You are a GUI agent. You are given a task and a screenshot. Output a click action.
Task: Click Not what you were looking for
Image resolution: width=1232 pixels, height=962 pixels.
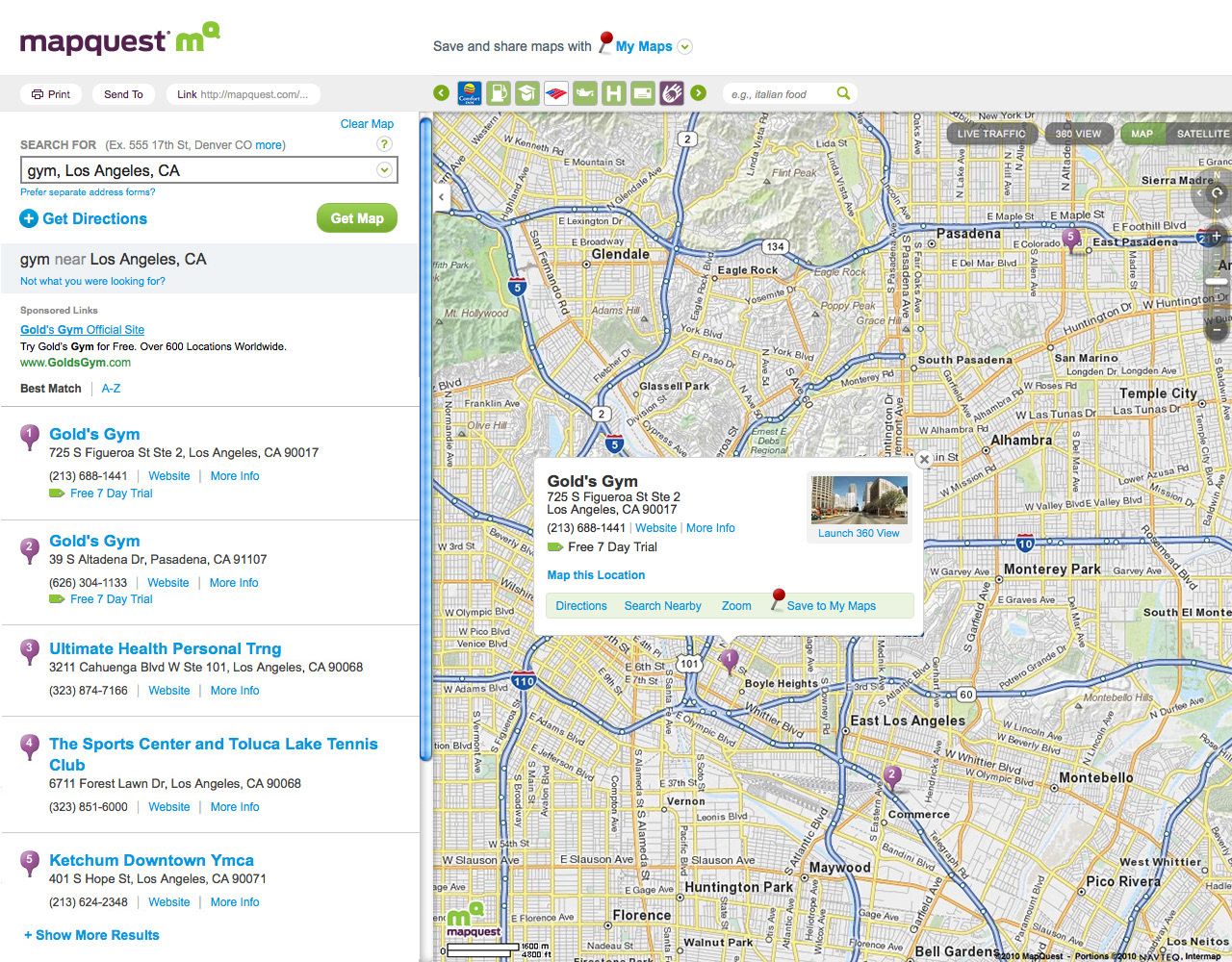coord(92,281)
